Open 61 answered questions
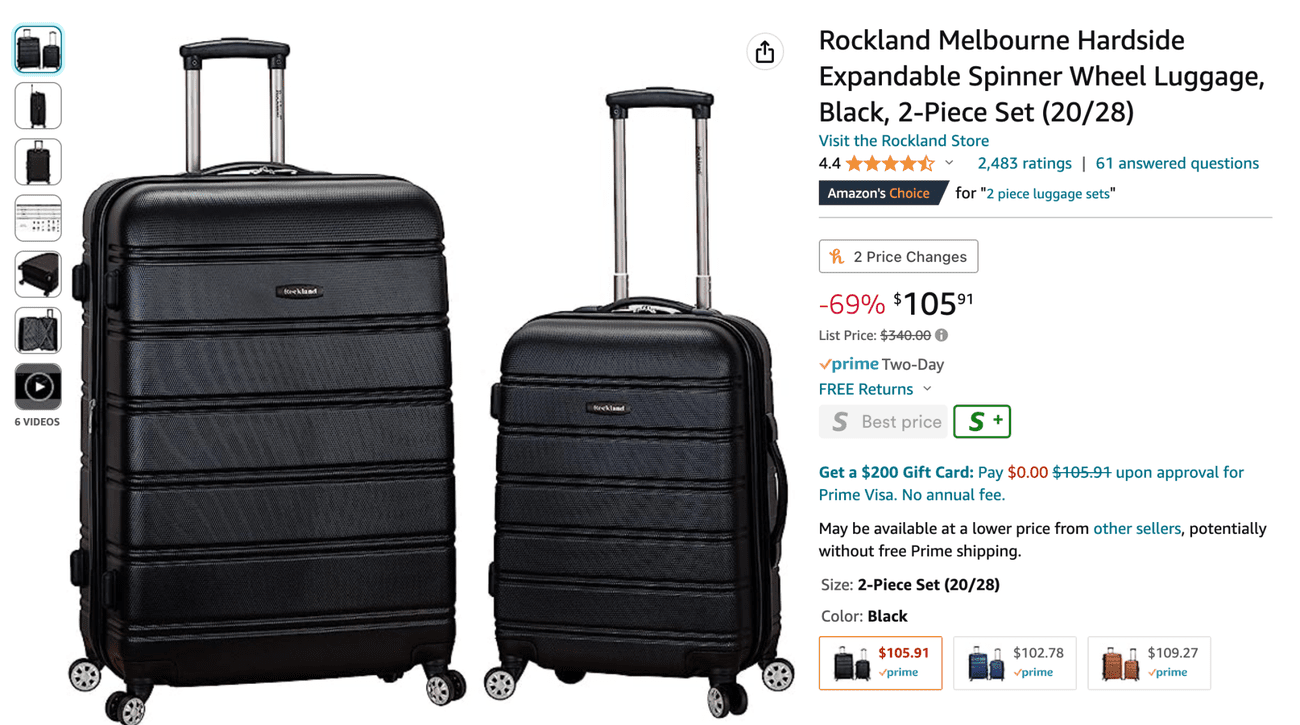 pyautogui.click(x=1176, y=163)
